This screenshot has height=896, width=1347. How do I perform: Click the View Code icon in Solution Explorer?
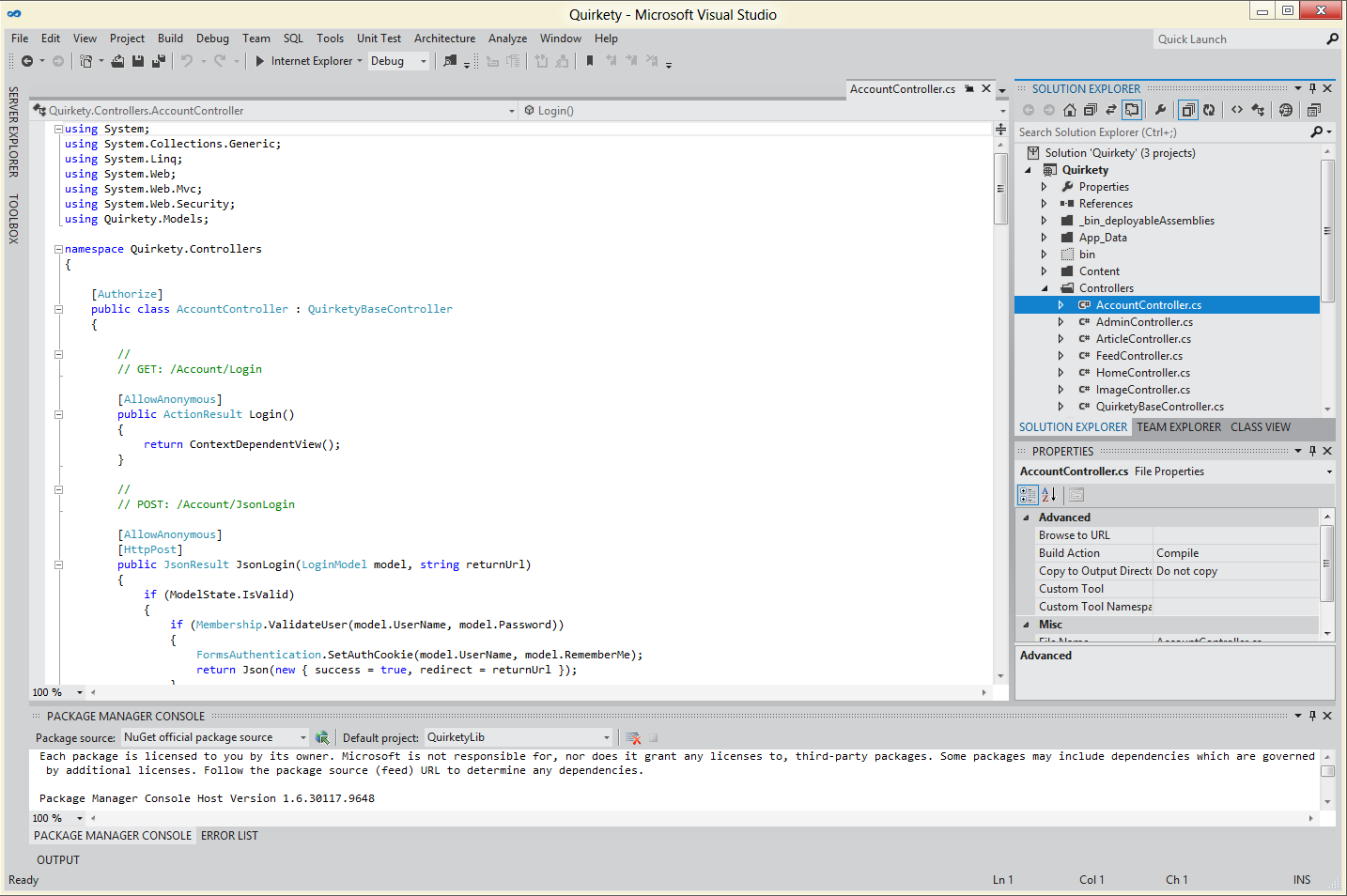[1237, 110]
